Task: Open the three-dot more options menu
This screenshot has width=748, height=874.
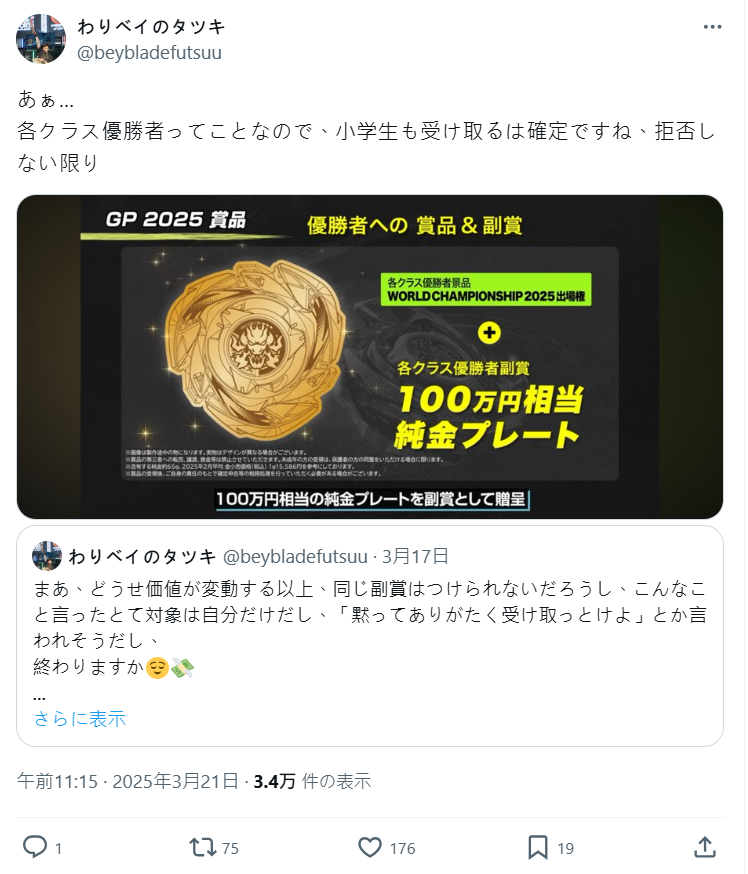Action: coord(712,27)
